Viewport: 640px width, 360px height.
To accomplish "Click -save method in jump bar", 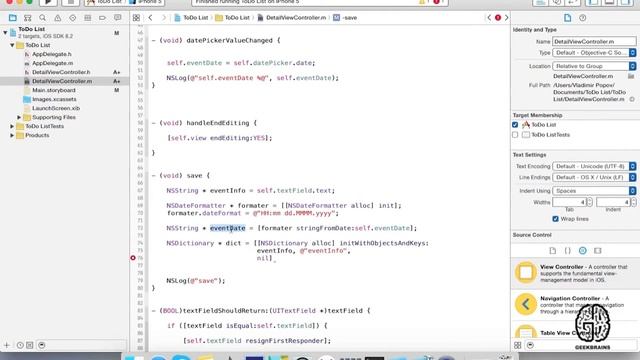I will click(x=345, y=18).
